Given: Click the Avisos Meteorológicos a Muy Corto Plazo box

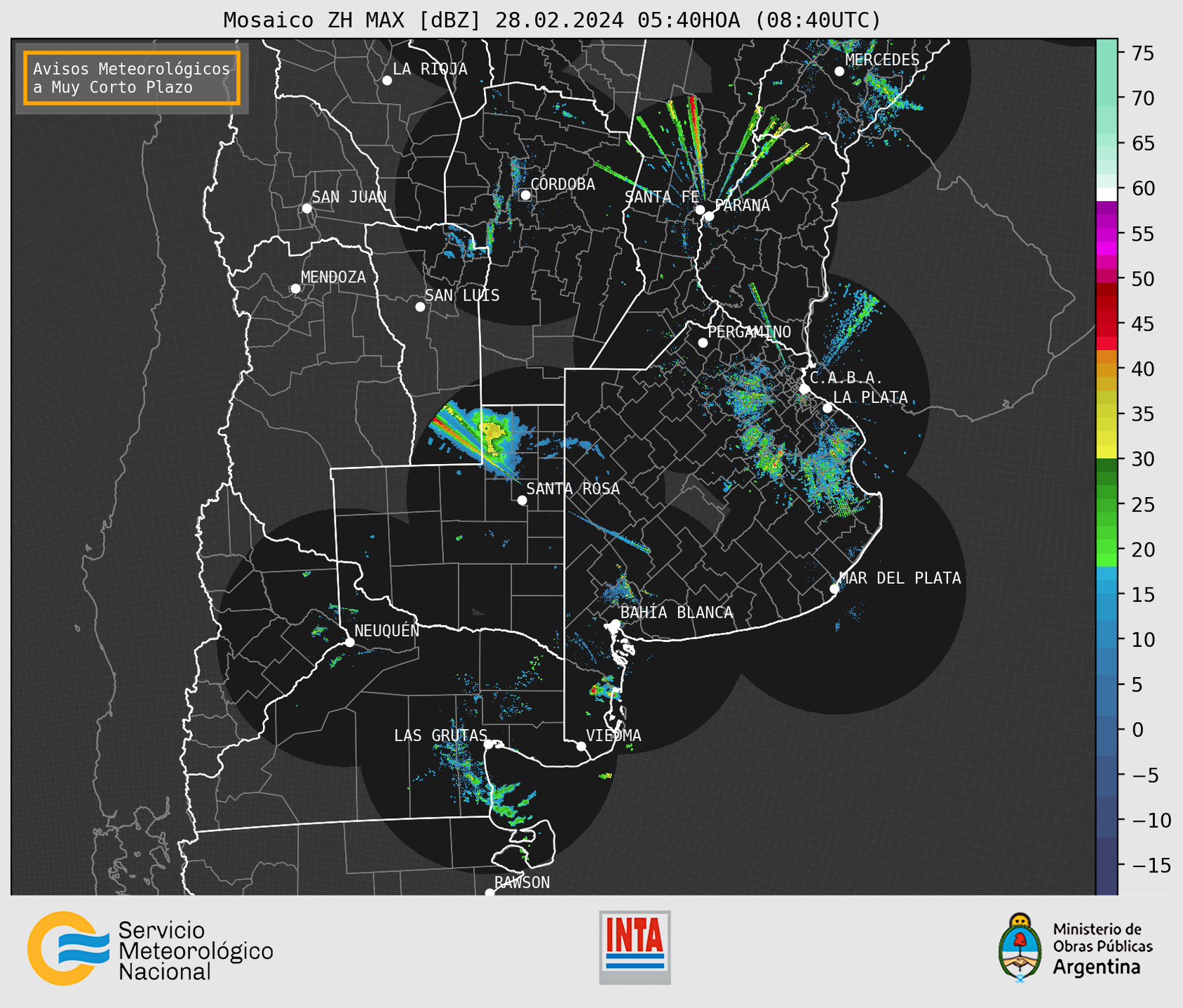Looking at the screenshot, I should tap(132, 78).
